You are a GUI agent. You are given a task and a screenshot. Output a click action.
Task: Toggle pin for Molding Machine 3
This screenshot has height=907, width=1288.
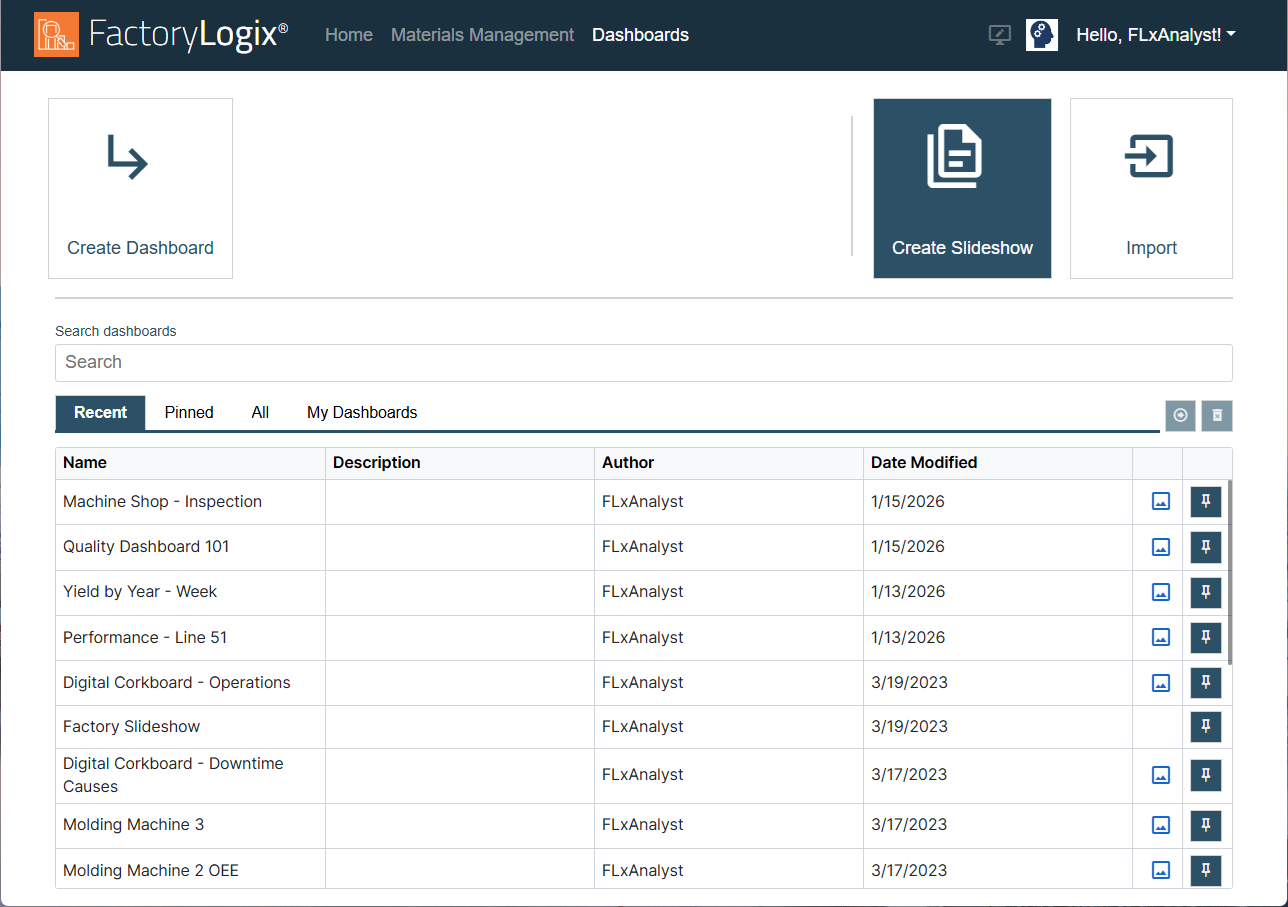pos(1206,825)
